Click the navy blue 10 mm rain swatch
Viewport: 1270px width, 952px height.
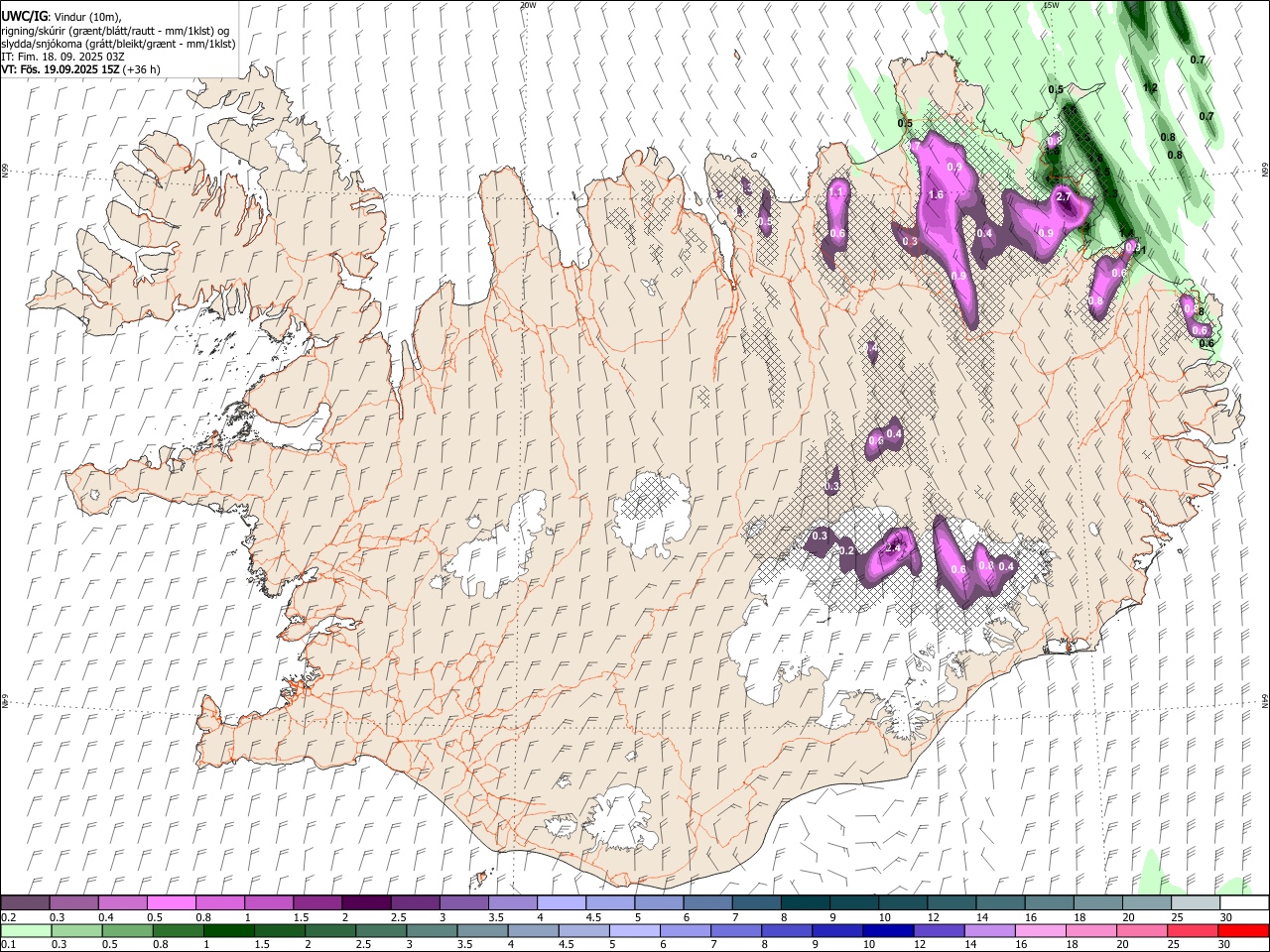[x=888, y=930]
